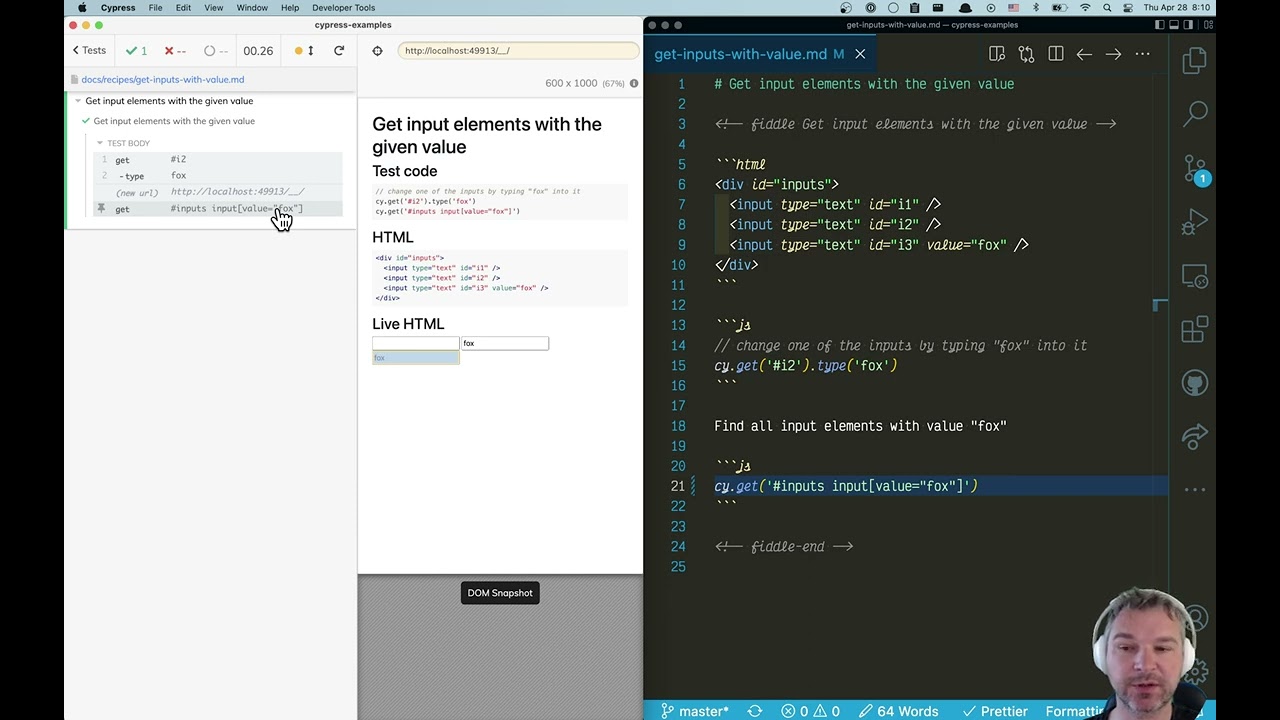Select the passed test 'Get input elements with the given value'

(x=174, y=121)
